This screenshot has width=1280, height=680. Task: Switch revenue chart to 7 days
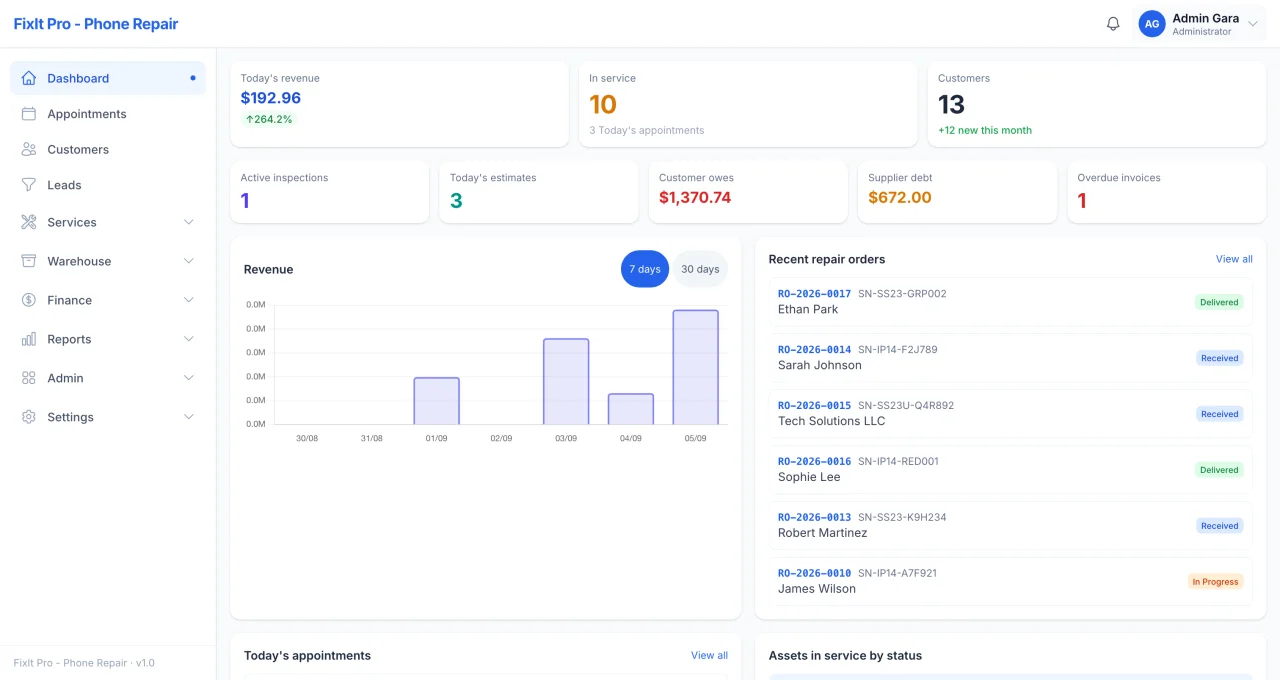[645, 269]
